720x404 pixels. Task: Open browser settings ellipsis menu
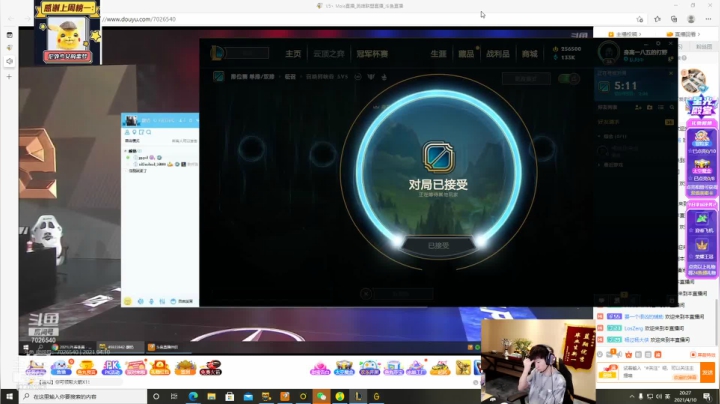coord(708,19)
